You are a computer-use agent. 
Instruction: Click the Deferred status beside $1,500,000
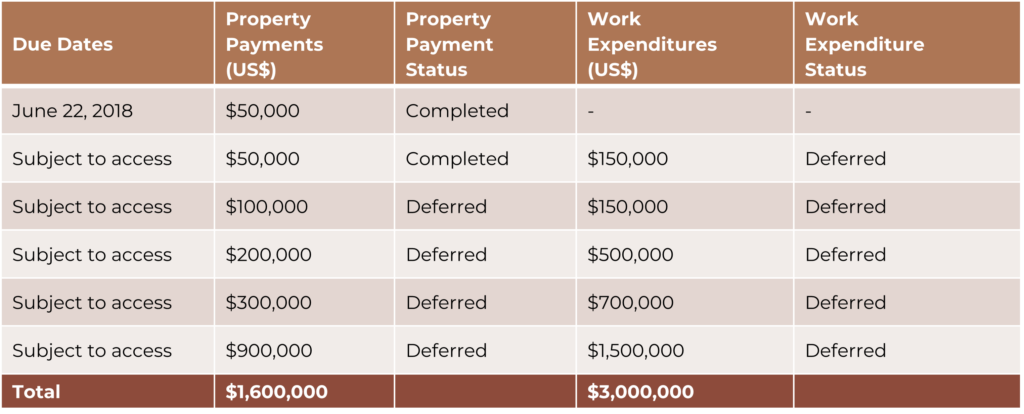[845, 351]
